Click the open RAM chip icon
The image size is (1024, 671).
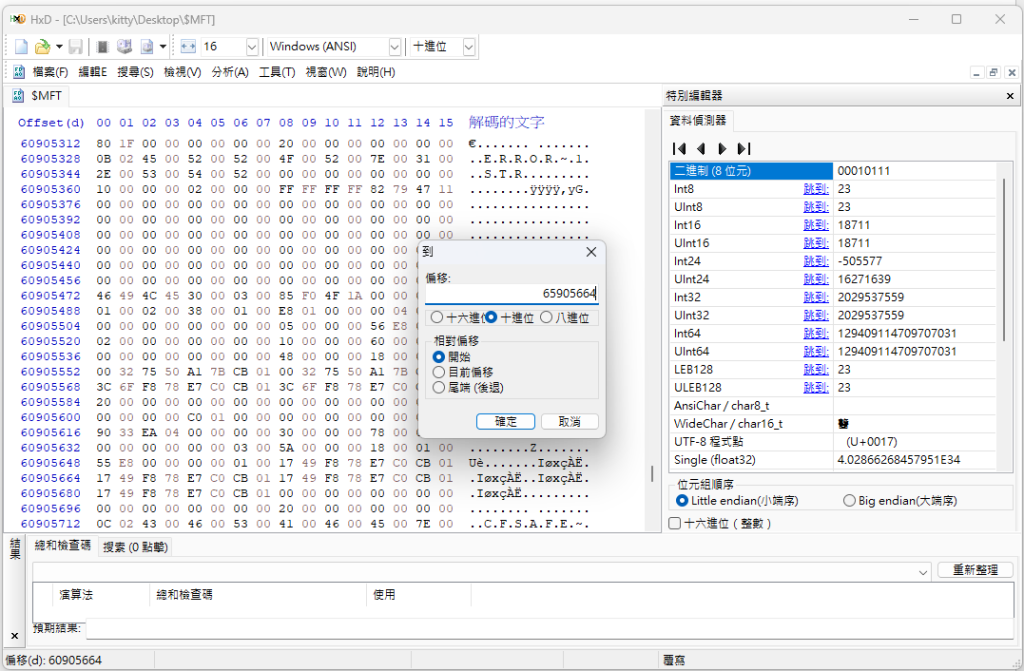click(102, 46)
